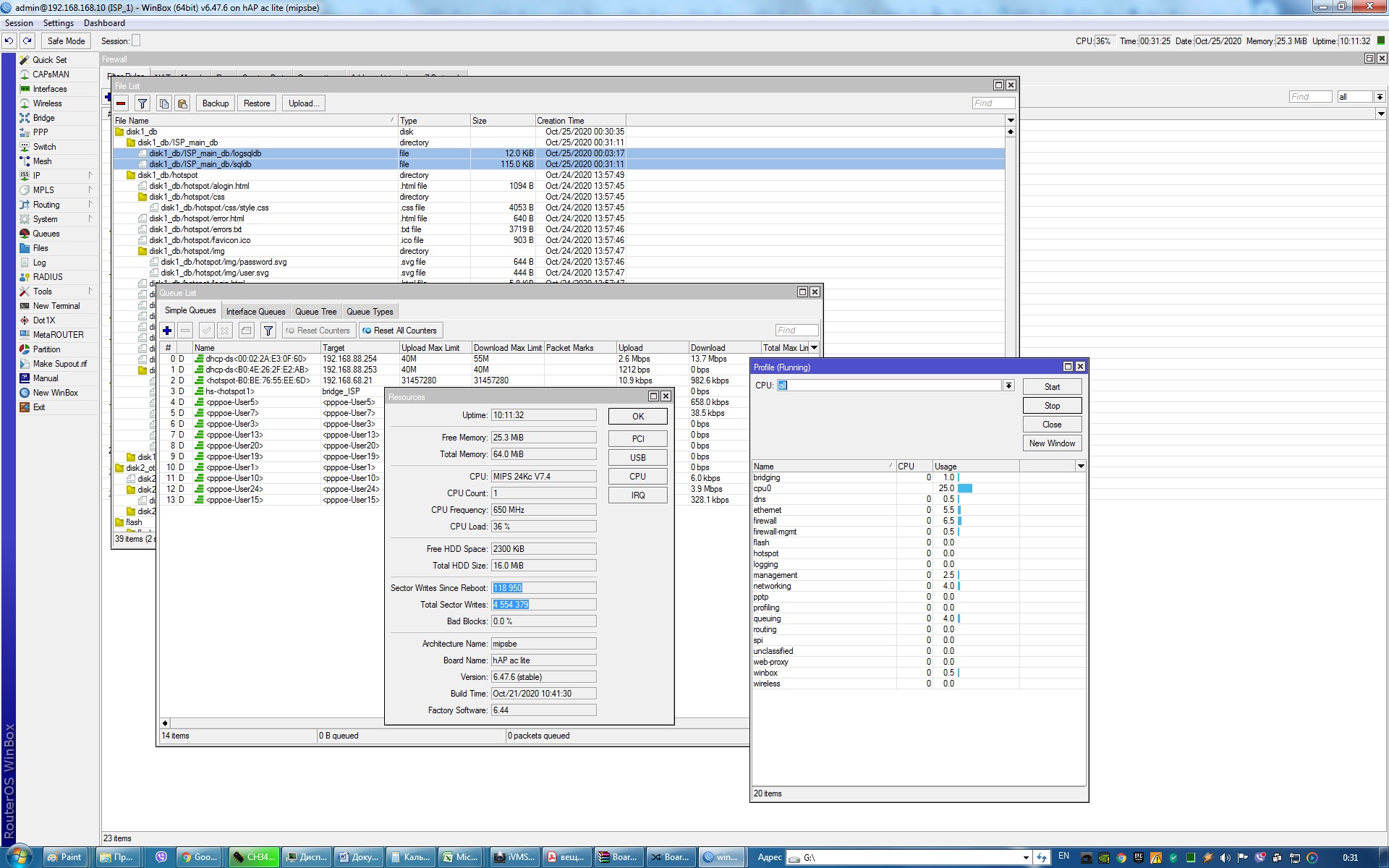Switch to Interface Queues tab
Screen dimensions: 1389x868
pyautogui.click(x=255, y=312)
